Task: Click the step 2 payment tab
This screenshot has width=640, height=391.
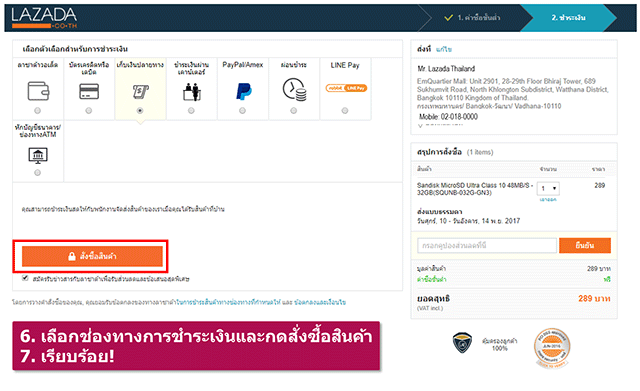Action: pyautogui.click(x=569, y=18)
